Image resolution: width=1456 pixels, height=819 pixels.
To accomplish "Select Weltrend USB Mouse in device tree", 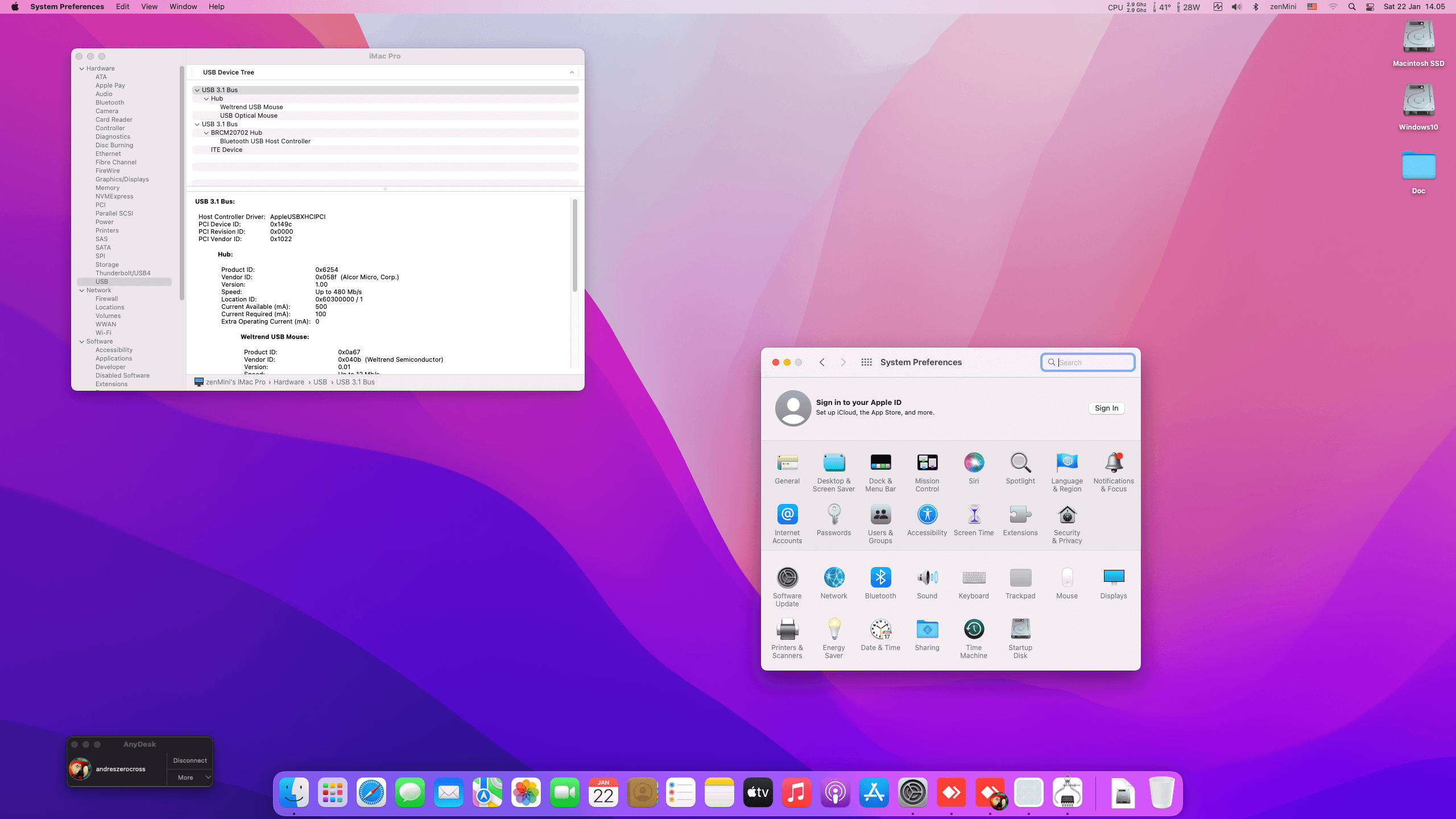I will pyautogui.click(x=251, y=107).
